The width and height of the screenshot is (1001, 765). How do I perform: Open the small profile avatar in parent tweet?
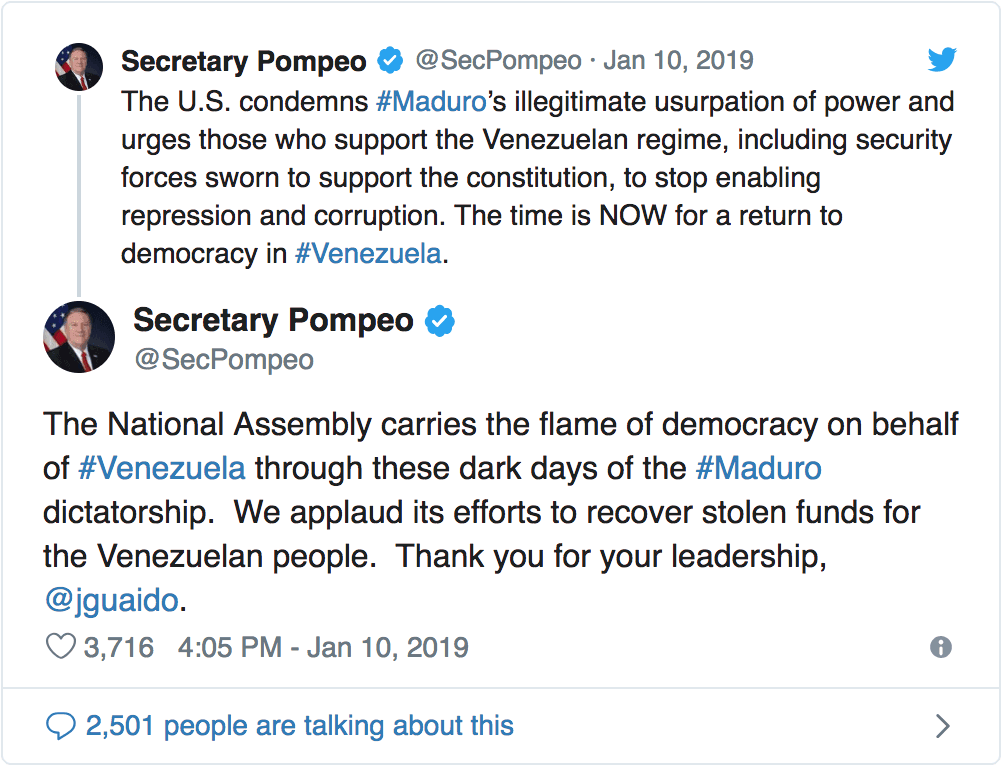[x=79, y=67]
